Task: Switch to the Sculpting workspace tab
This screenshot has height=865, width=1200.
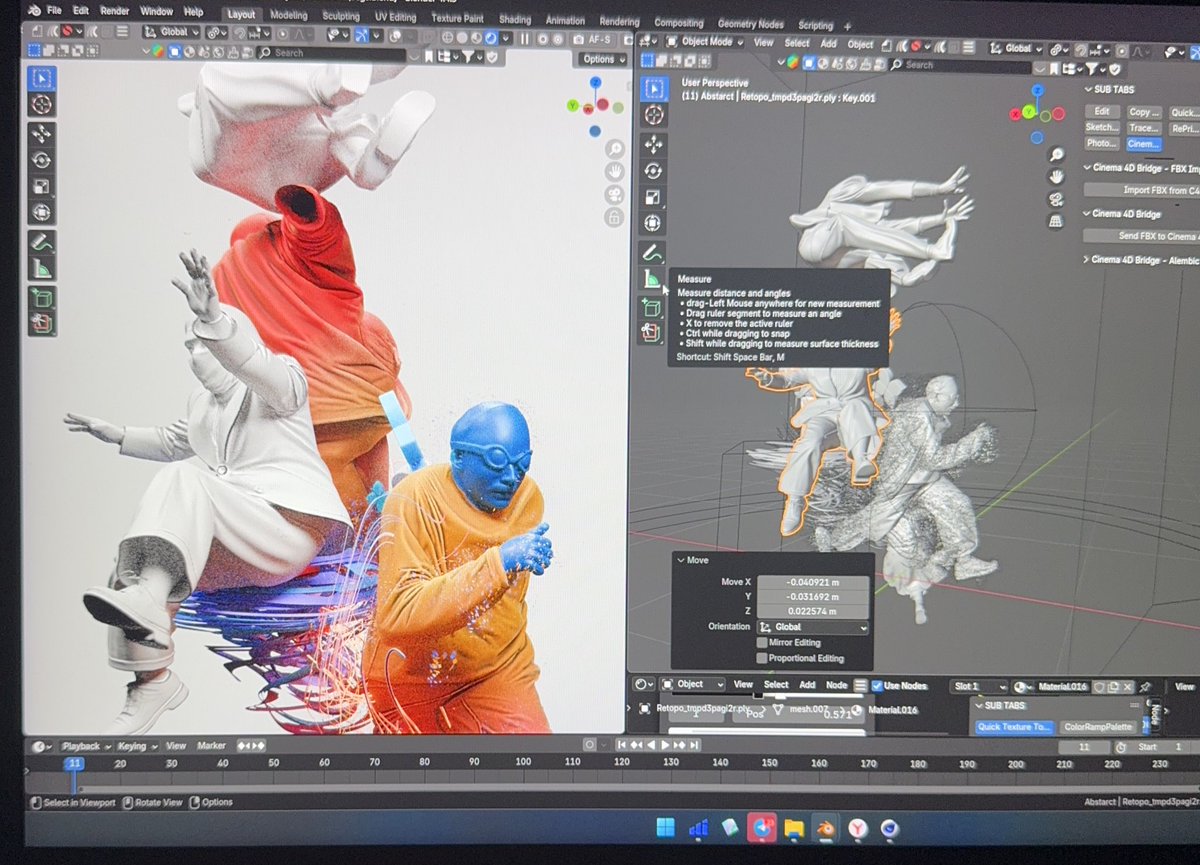Action: point(340,17)
